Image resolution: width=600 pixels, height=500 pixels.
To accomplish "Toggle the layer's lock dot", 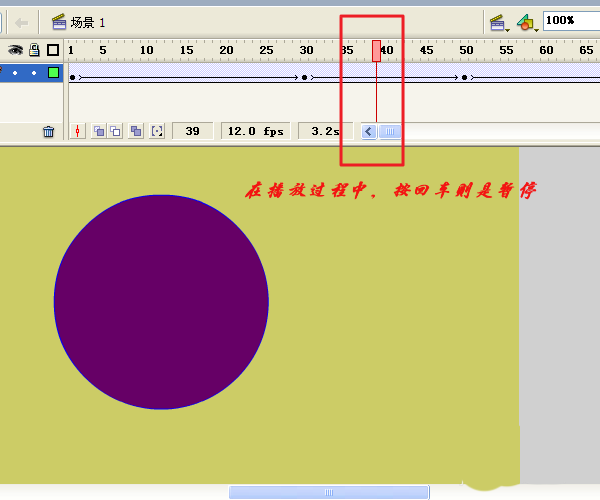I will [x=34, y=73].
